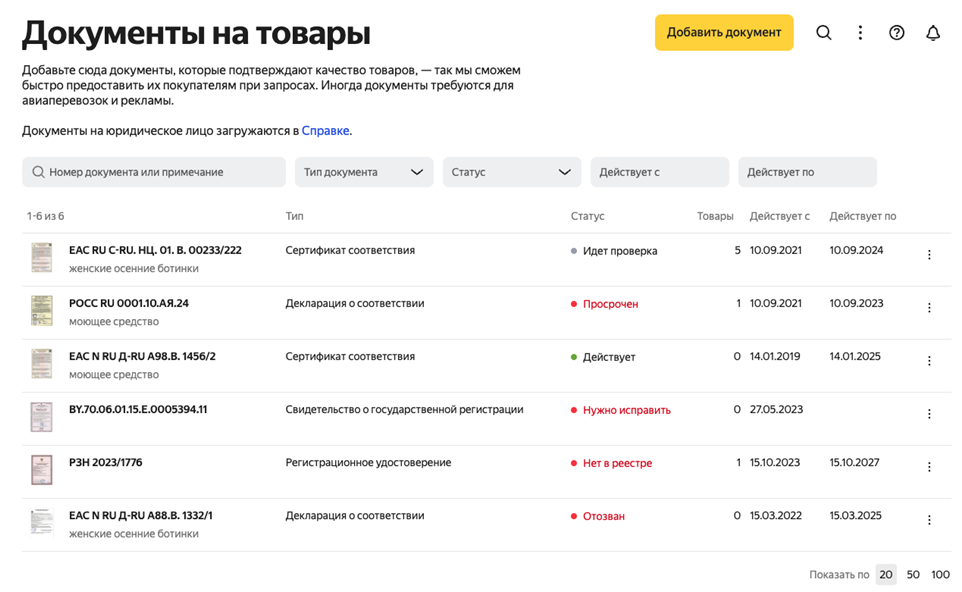This screenshot has height=592, width=962.
Task: Open row menu for BY.70.06.01.15.E.0005394.11
Action: click(x=929, y=414)
